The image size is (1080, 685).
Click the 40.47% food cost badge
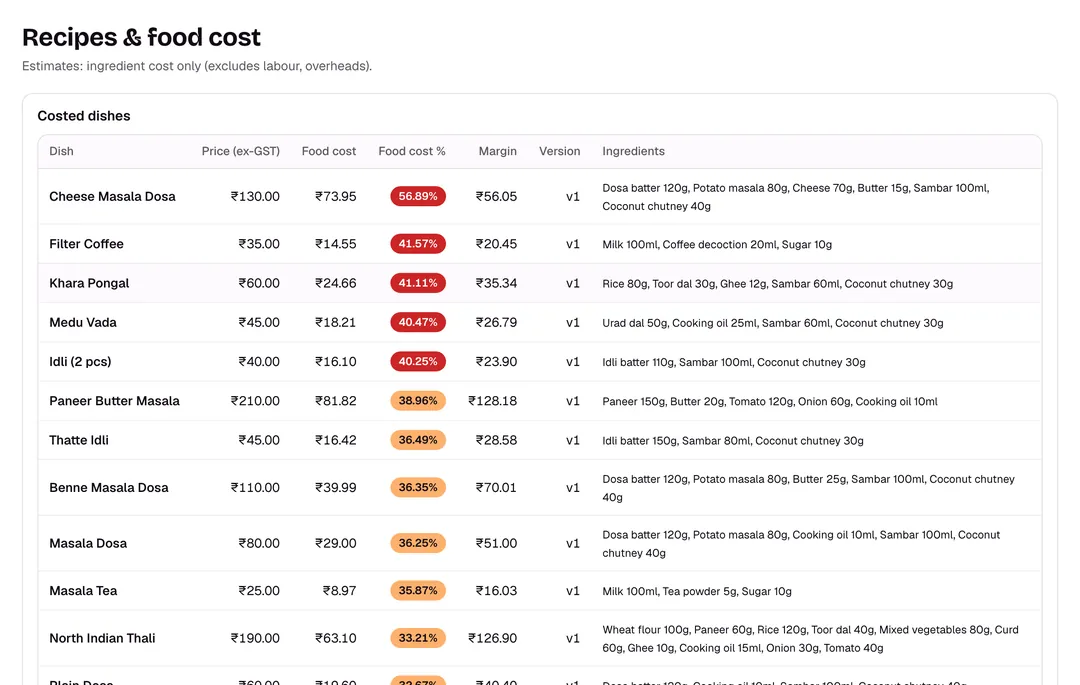(x=418, y=323)
